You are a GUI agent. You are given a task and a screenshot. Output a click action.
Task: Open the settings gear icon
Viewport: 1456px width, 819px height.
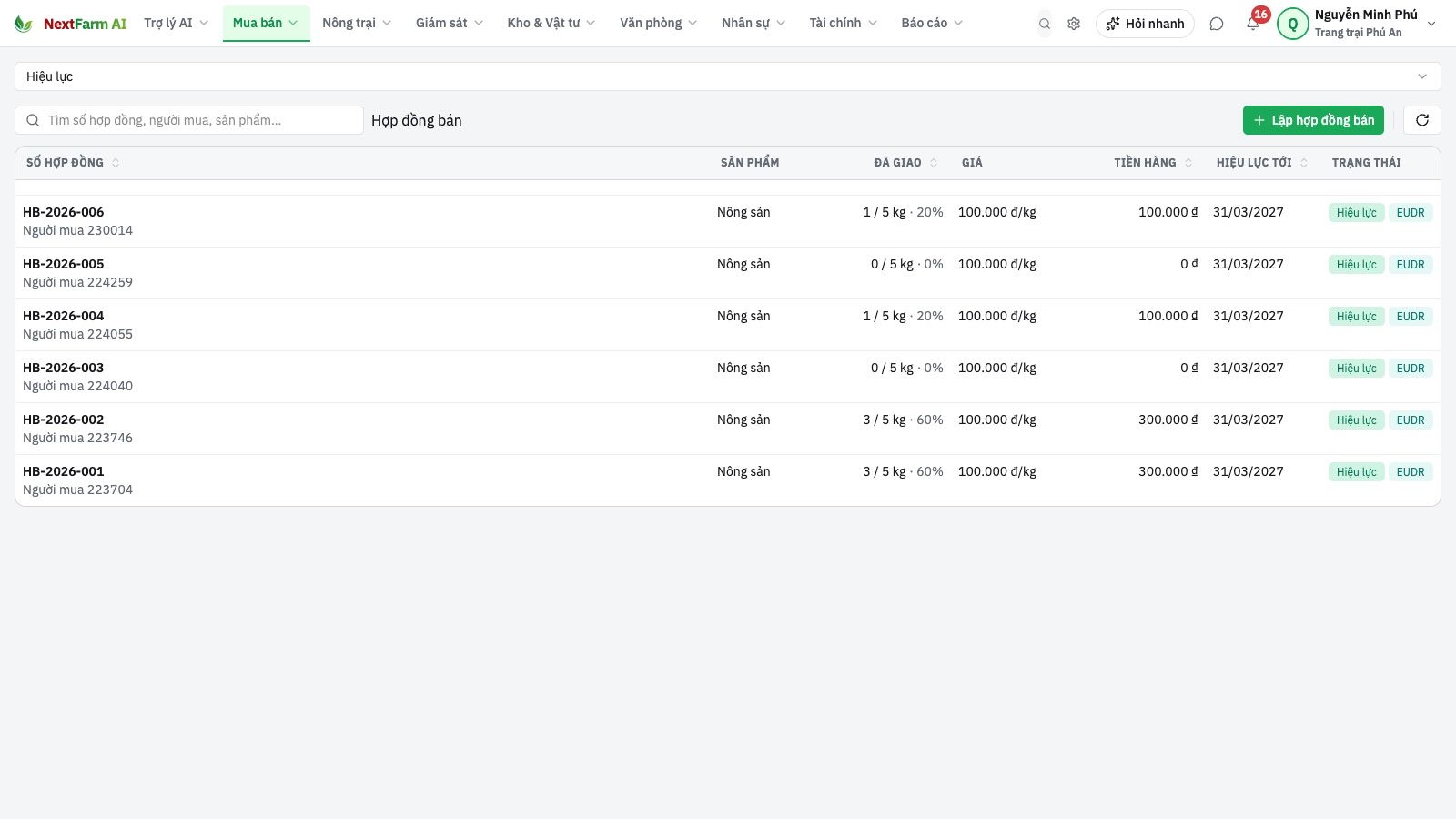tap(1074, 24)
